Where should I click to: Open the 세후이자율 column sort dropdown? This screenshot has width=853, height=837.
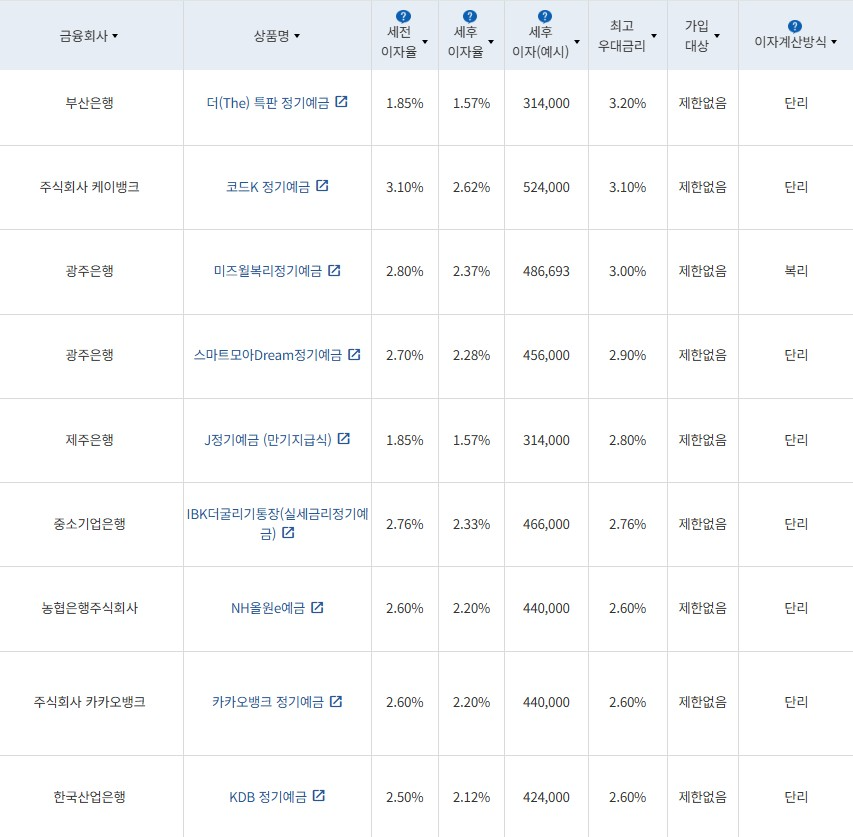(x=490, y=41)
